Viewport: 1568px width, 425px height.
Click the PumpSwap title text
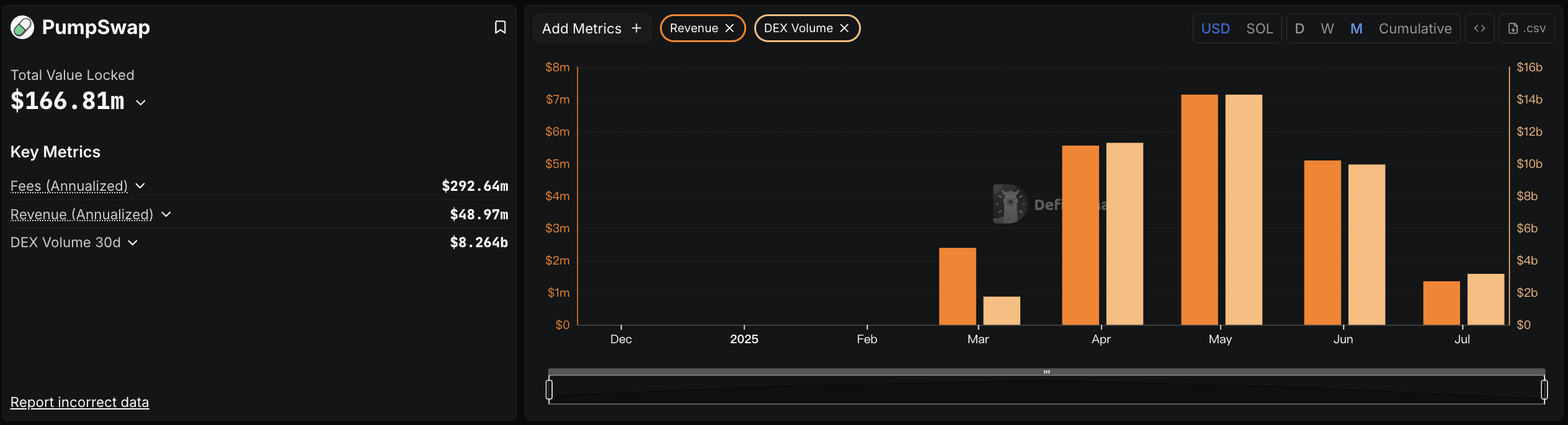pos(96,27)
